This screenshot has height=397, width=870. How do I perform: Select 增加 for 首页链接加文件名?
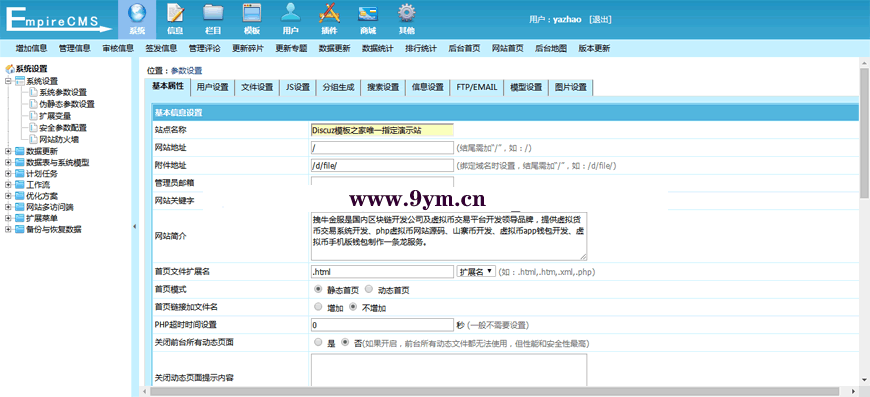tap(318, 307)
